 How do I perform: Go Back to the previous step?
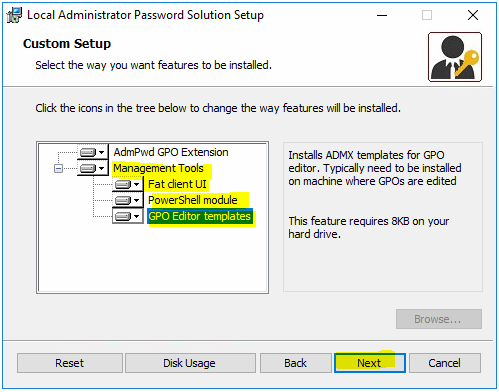(x=295, y=363)
